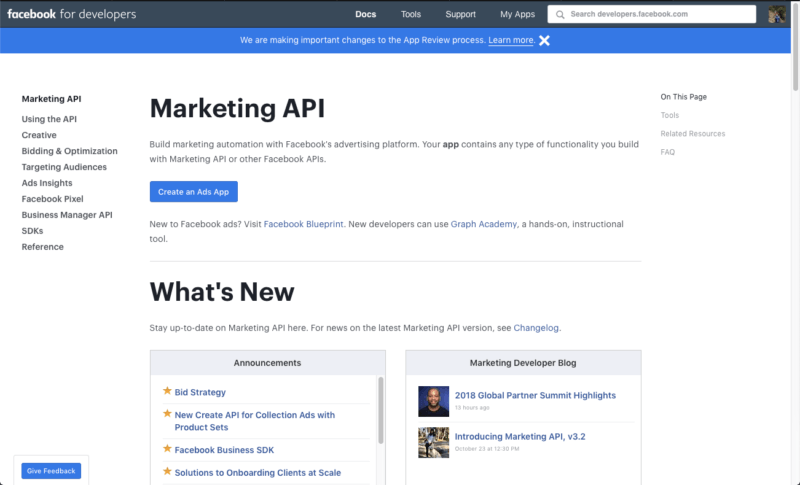
Task: Open the user profile avatar
Action: (777, 14)
